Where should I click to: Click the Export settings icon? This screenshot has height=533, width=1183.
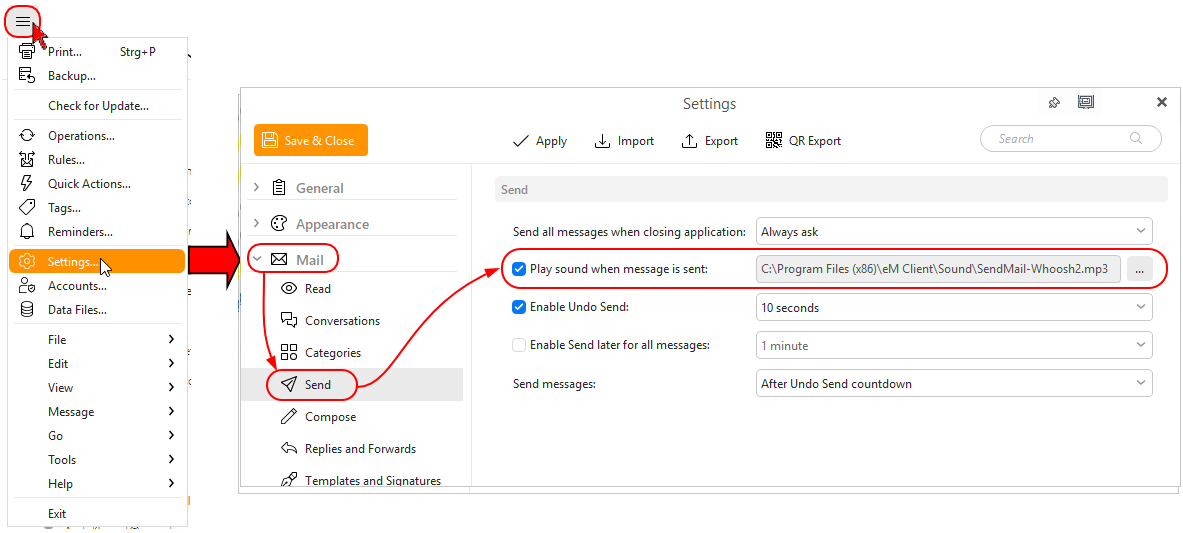pyautogui.click(x=689, y=141)
